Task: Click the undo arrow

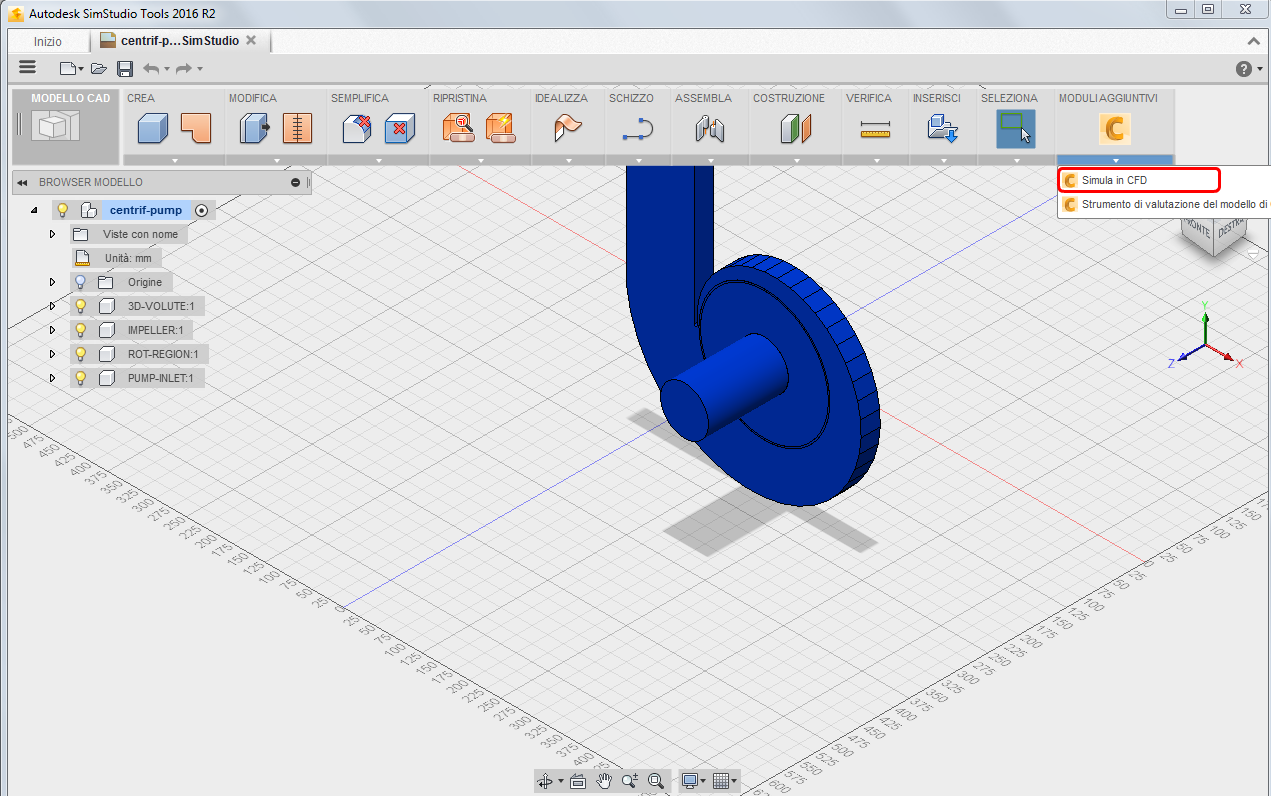Action: (x=151, y=68)
